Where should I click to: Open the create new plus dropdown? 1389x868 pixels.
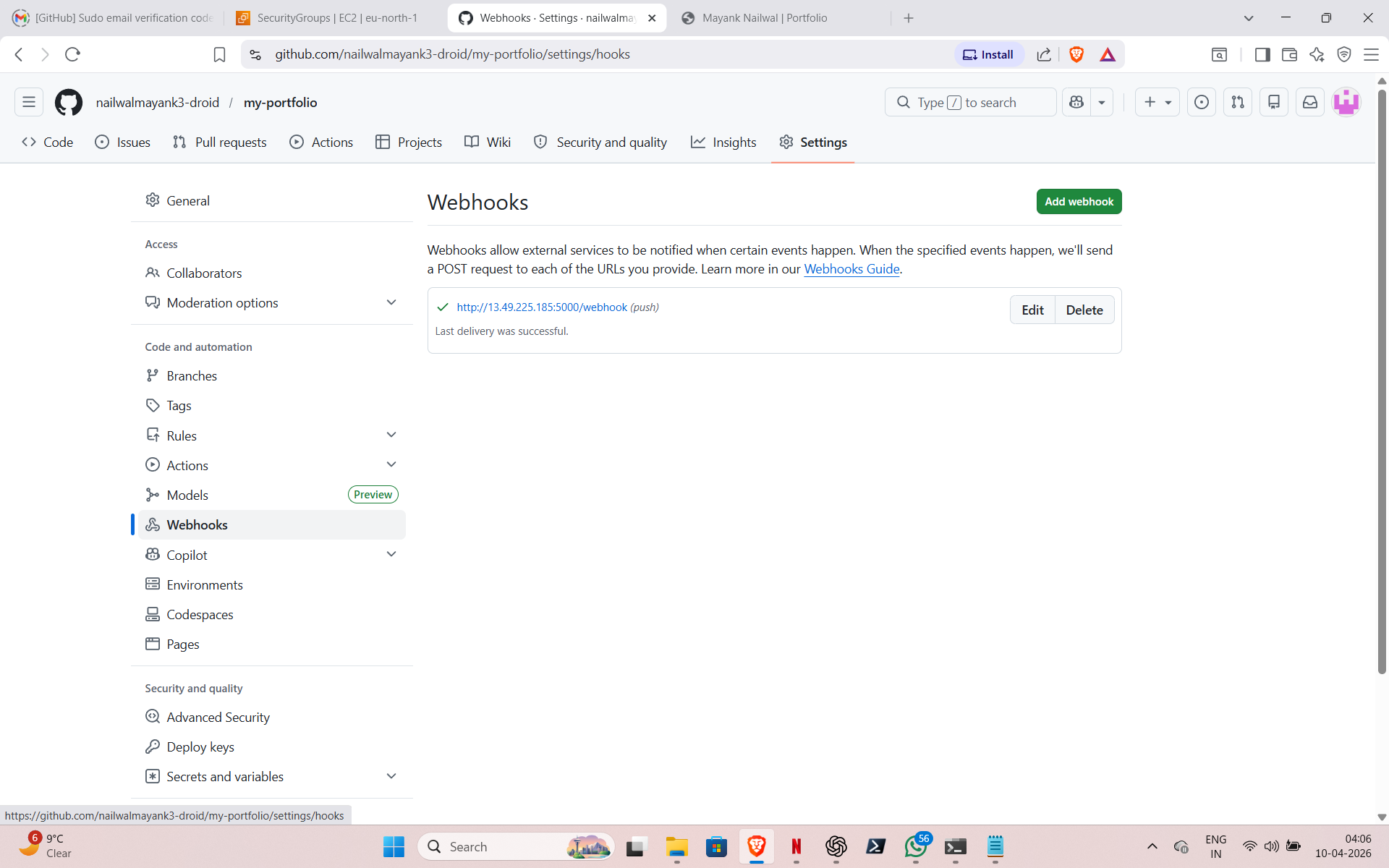[x=1157, y=102]
